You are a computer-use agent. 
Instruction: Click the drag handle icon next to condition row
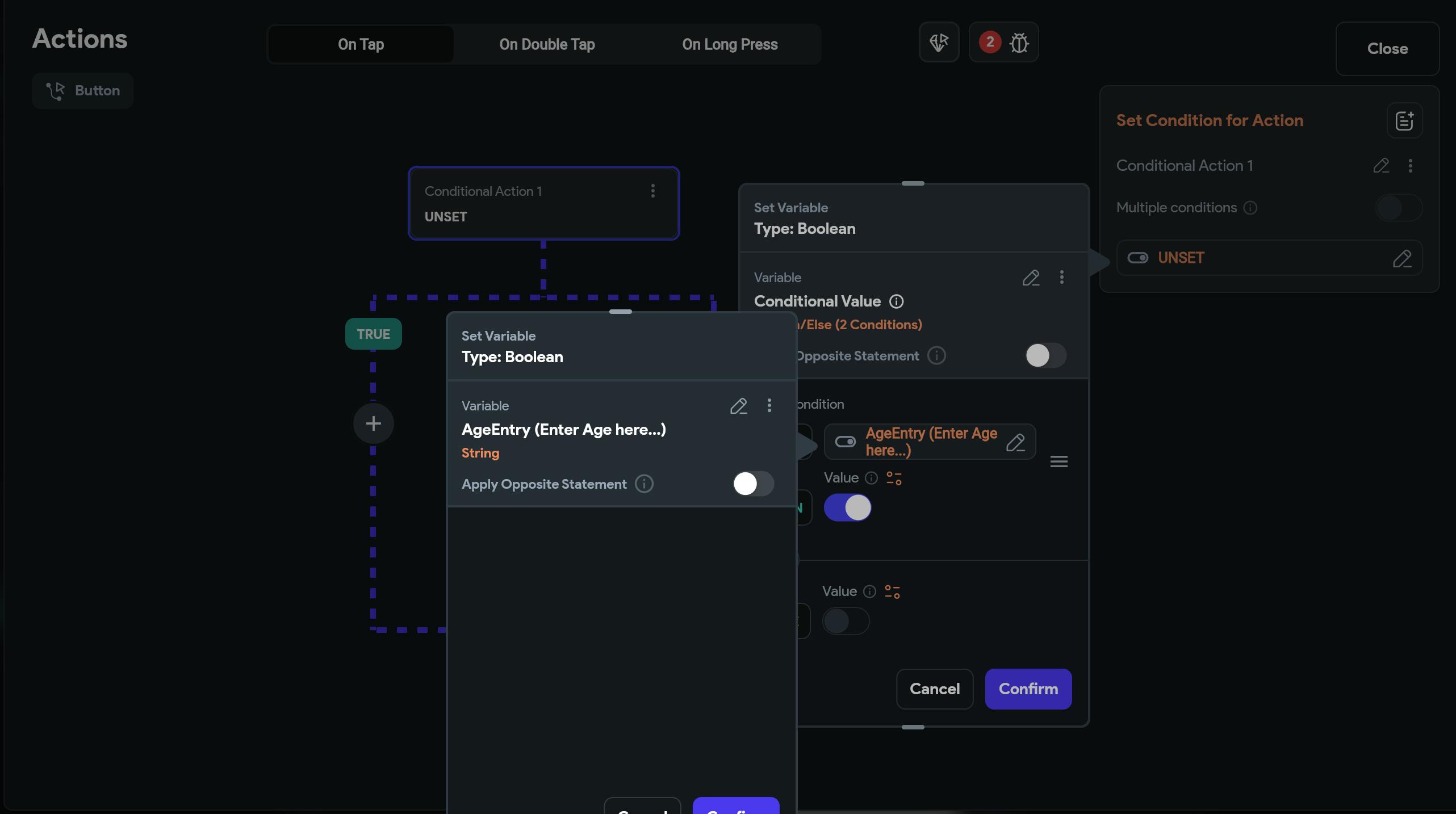1058,461
